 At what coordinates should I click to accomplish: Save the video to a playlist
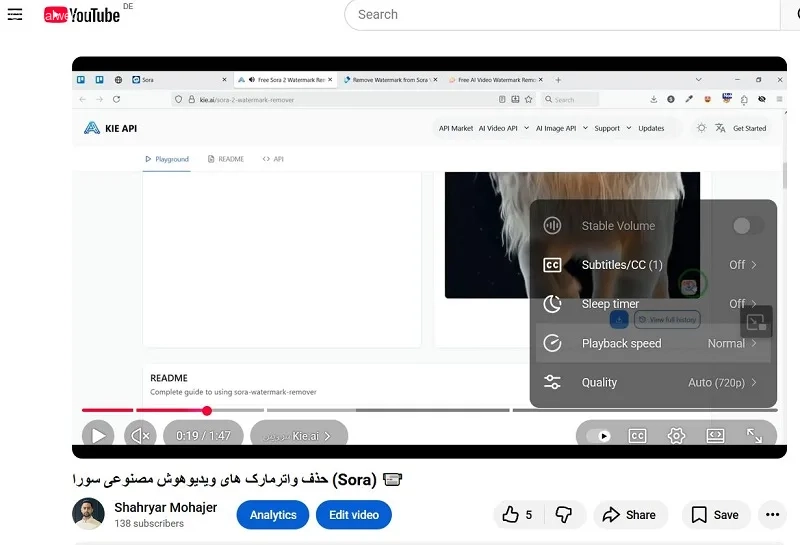click(715, 515)
